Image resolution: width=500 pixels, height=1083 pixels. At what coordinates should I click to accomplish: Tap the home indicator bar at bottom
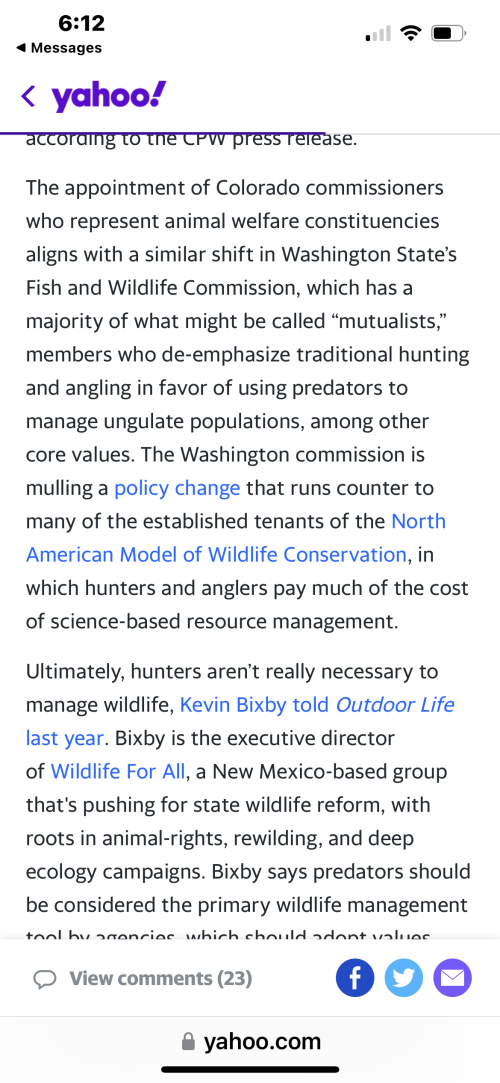pos(250,1069)
